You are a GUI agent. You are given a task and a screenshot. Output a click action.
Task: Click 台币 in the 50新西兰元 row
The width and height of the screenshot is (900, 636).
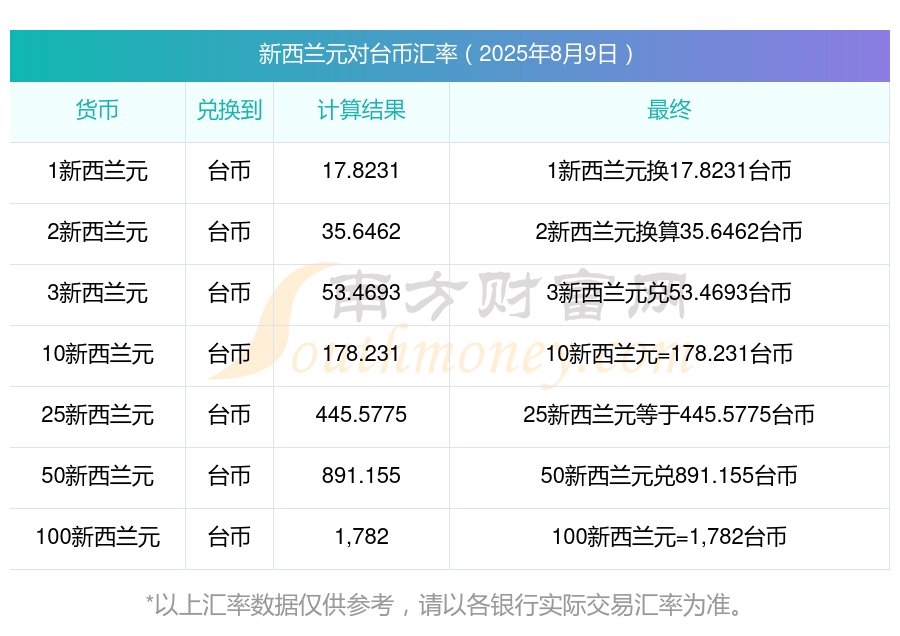click(x=229, y=476)
